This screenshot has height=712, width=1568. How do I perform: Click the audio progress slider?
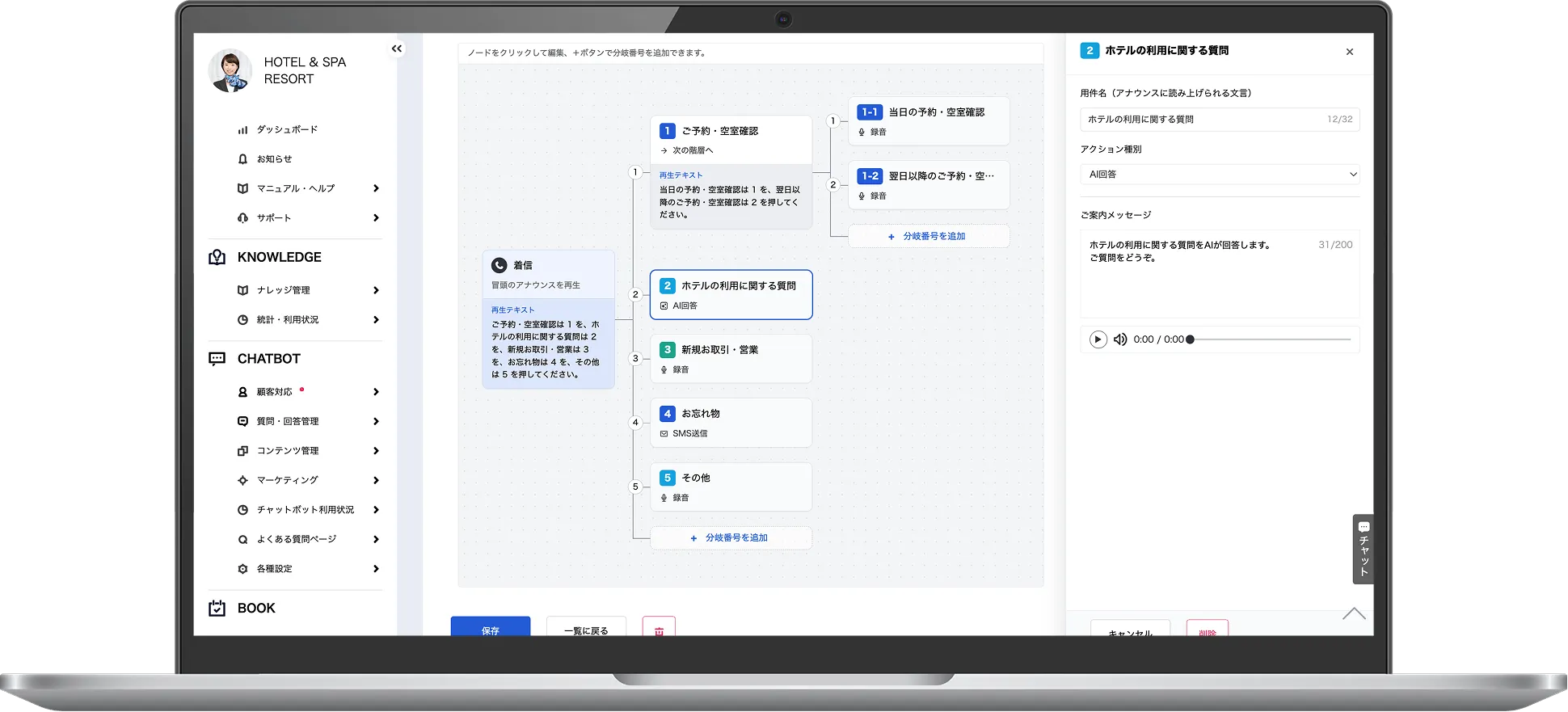pos(1270,339)
